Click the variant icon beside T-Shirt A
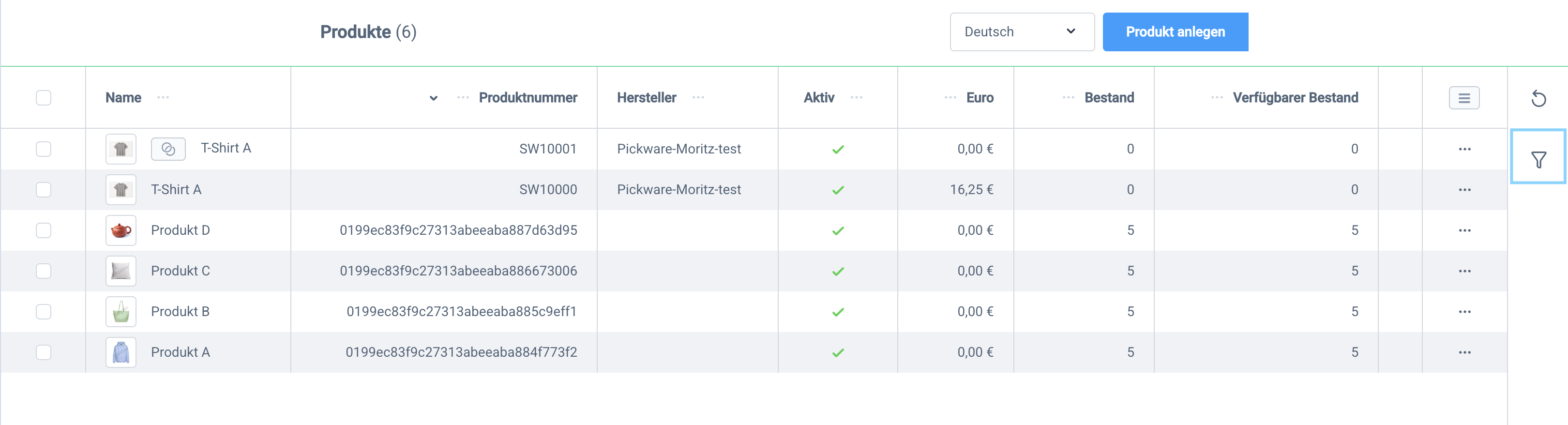 [x=168, y=149]
